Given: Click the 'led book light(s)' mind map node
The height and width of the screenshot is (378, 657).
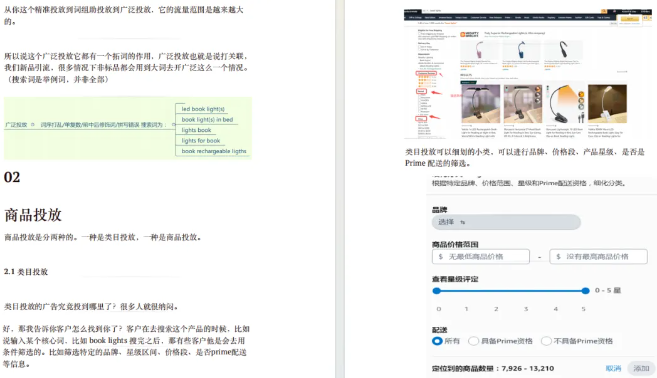Looking at the screenshot, I should click(203, 109).
